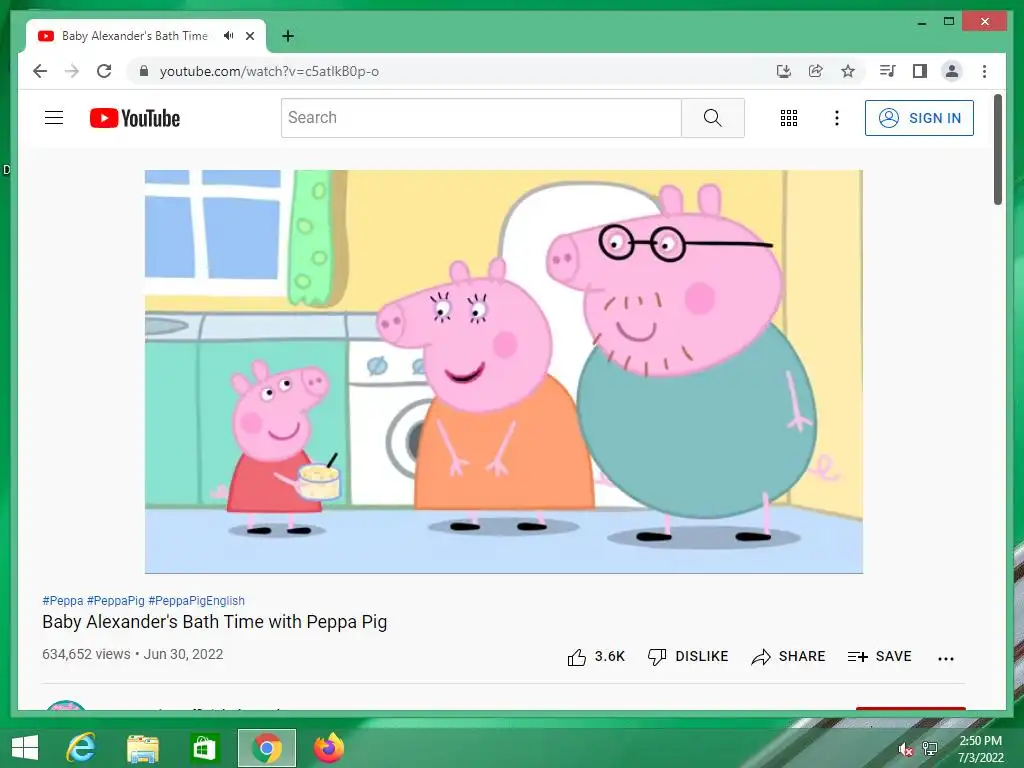This screenshot has width=1024, height=768.
Task: Click the Chrome taskbar icon
Action: (266, 748)
